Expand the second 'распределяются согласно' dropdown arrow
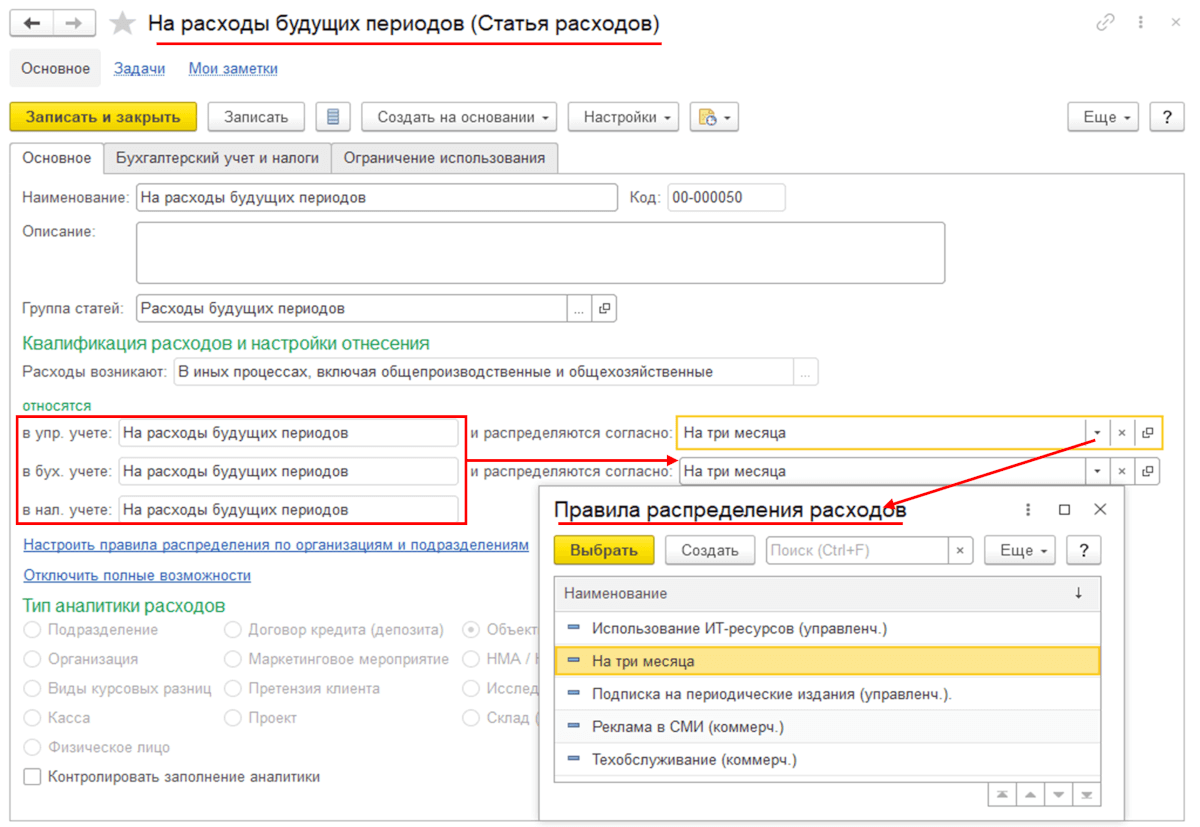The image size is (1200, 827). pos(1097,471)
